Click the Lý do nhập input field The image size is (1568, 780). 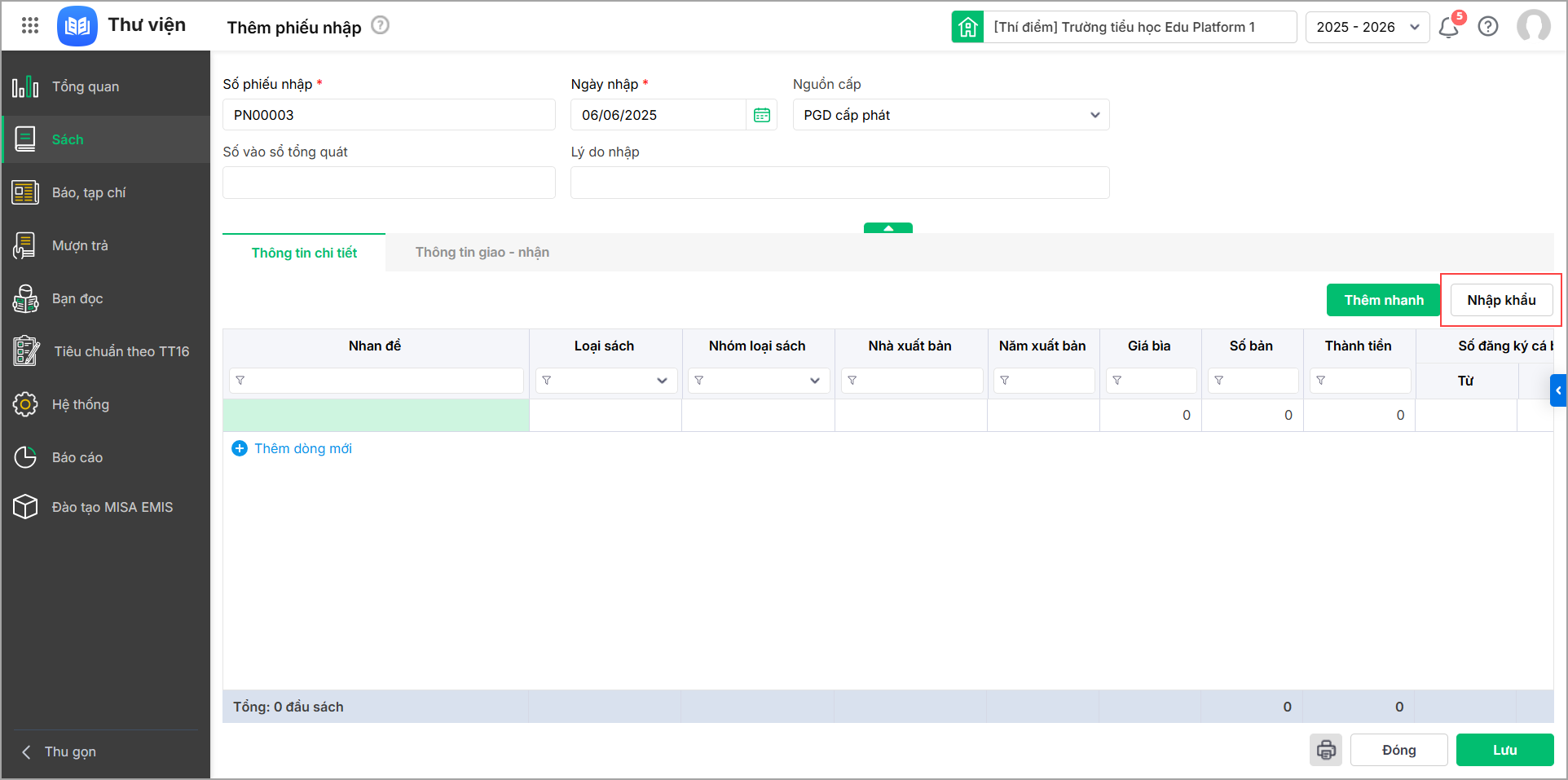point(840,183)
